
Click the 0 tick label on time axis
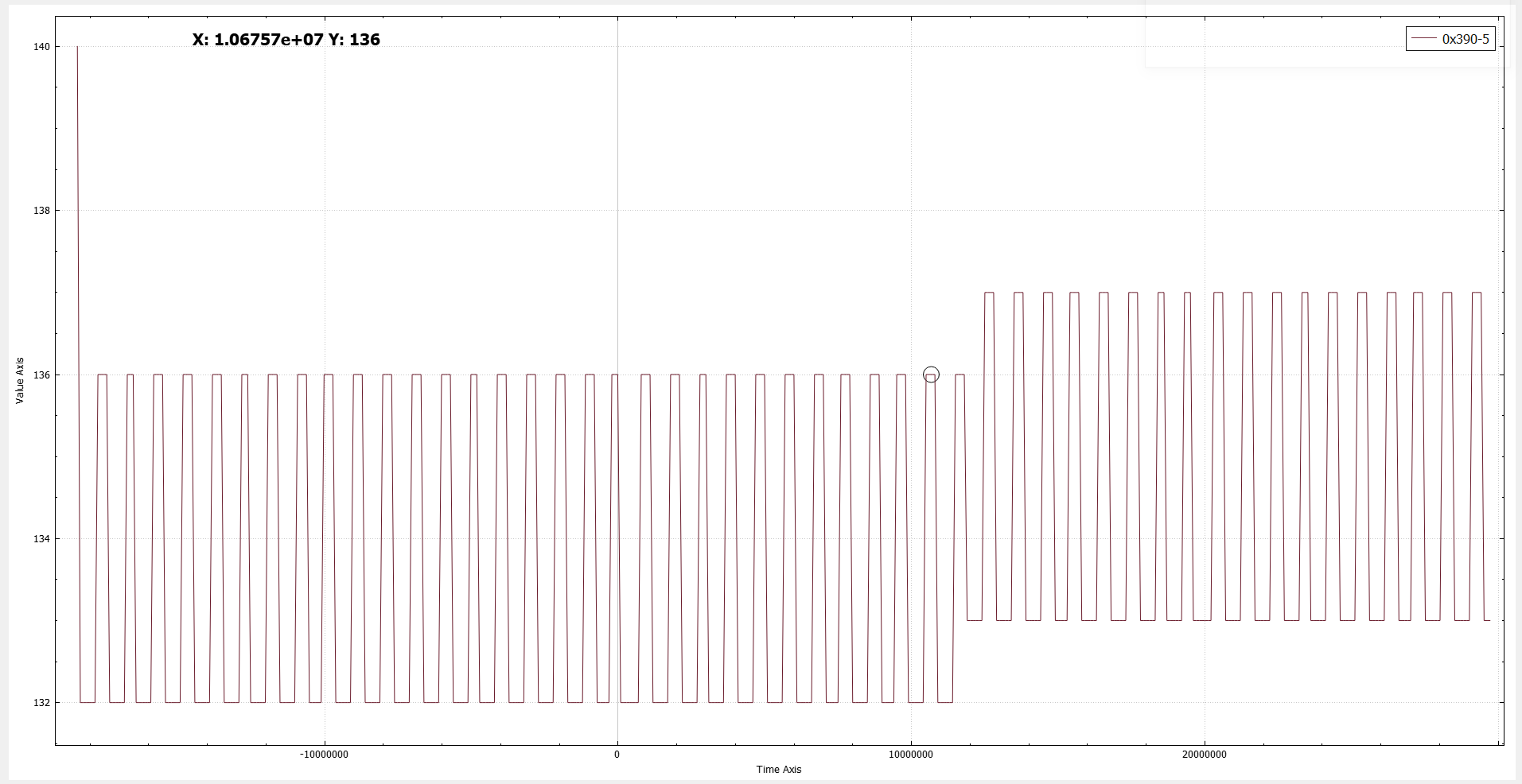617,755
